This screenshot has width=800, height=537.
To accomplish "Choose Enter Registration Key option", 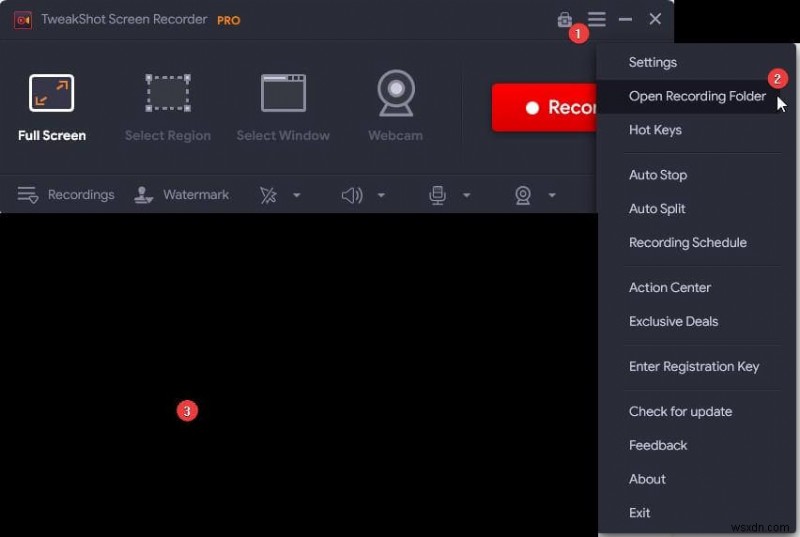I will (694, 367).
